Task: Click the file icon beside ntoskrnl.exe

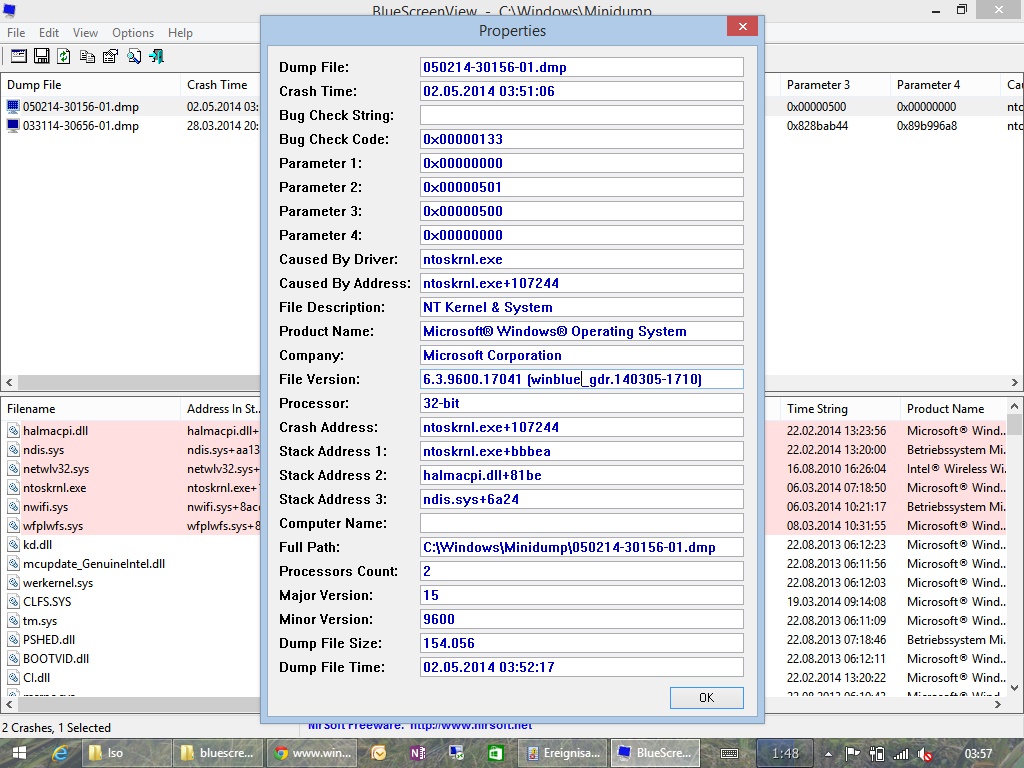Action: (x=13, y=487)
